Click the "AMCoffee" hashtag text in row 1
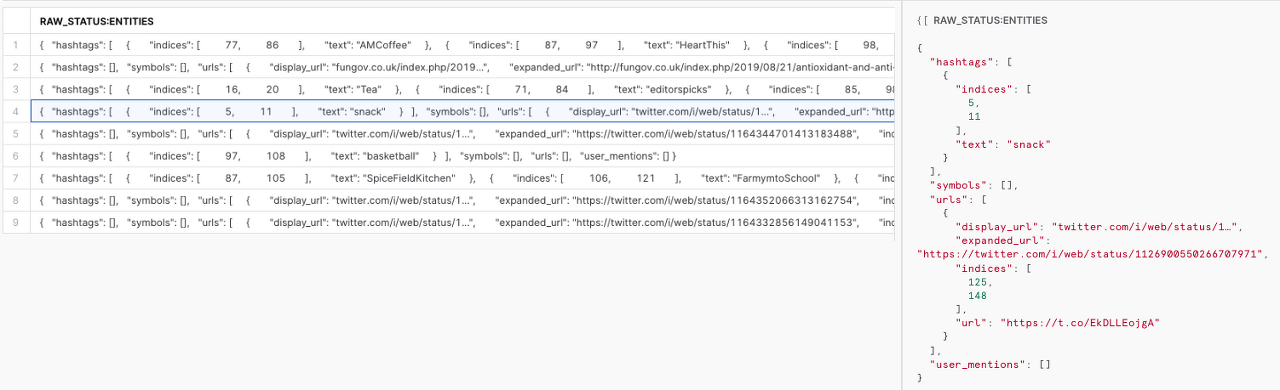The width and height of the screenshot is (1280, 390). (384, 45)
